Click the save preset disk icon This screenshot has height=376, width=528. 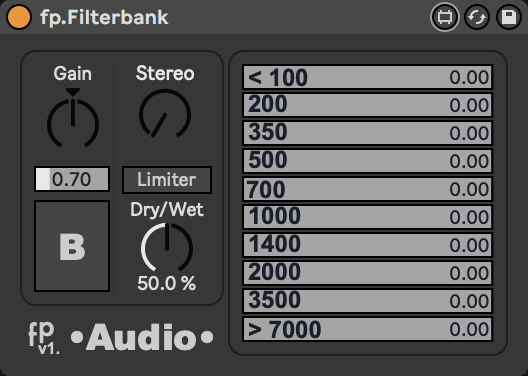(x=509, y=17)
